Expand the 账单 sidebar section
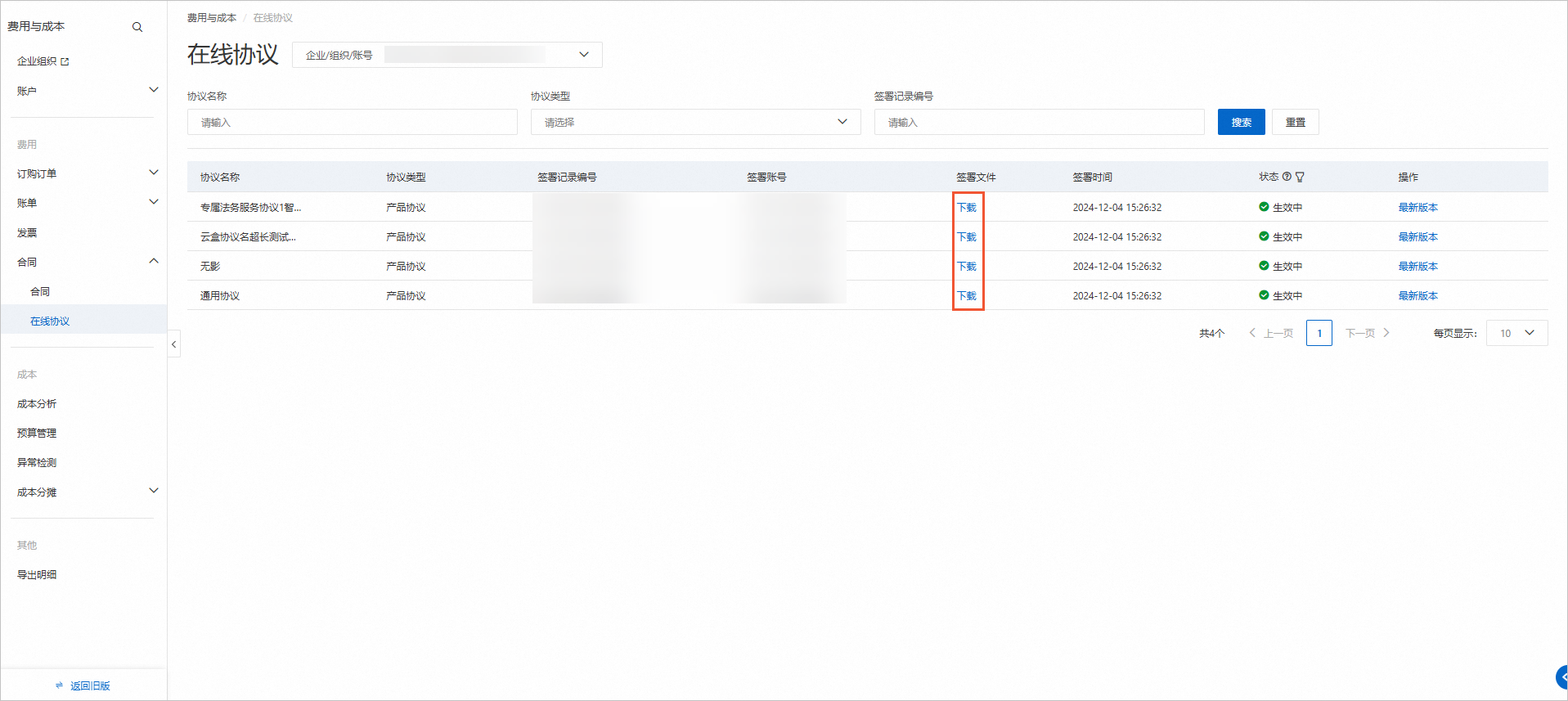This screenshot has height=701, width=1568. click(153, 202)
